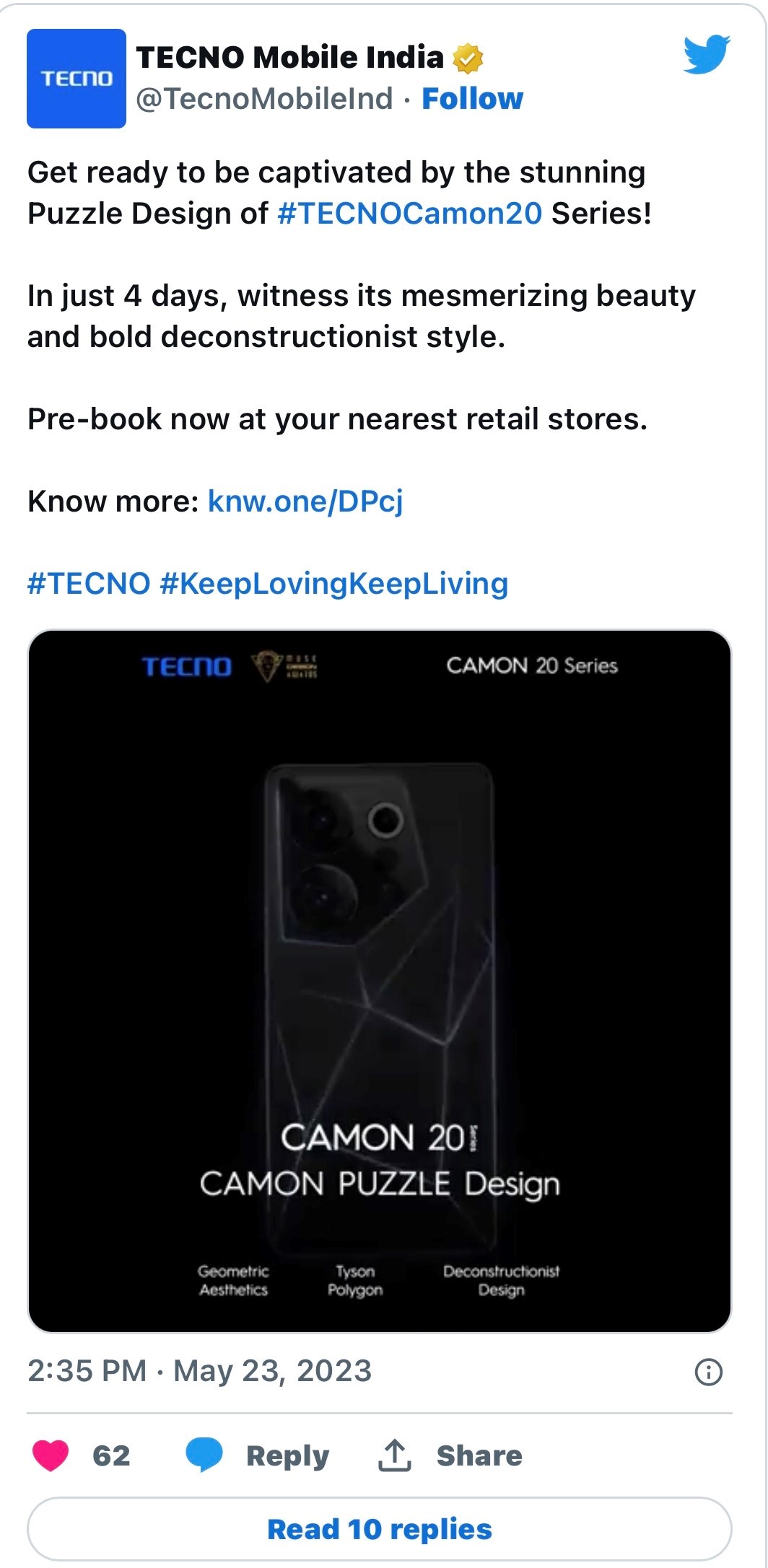Click the share upload arrow icon
The height and width of the screenshot is (1568, 768).
click(x=395, y=1455)
